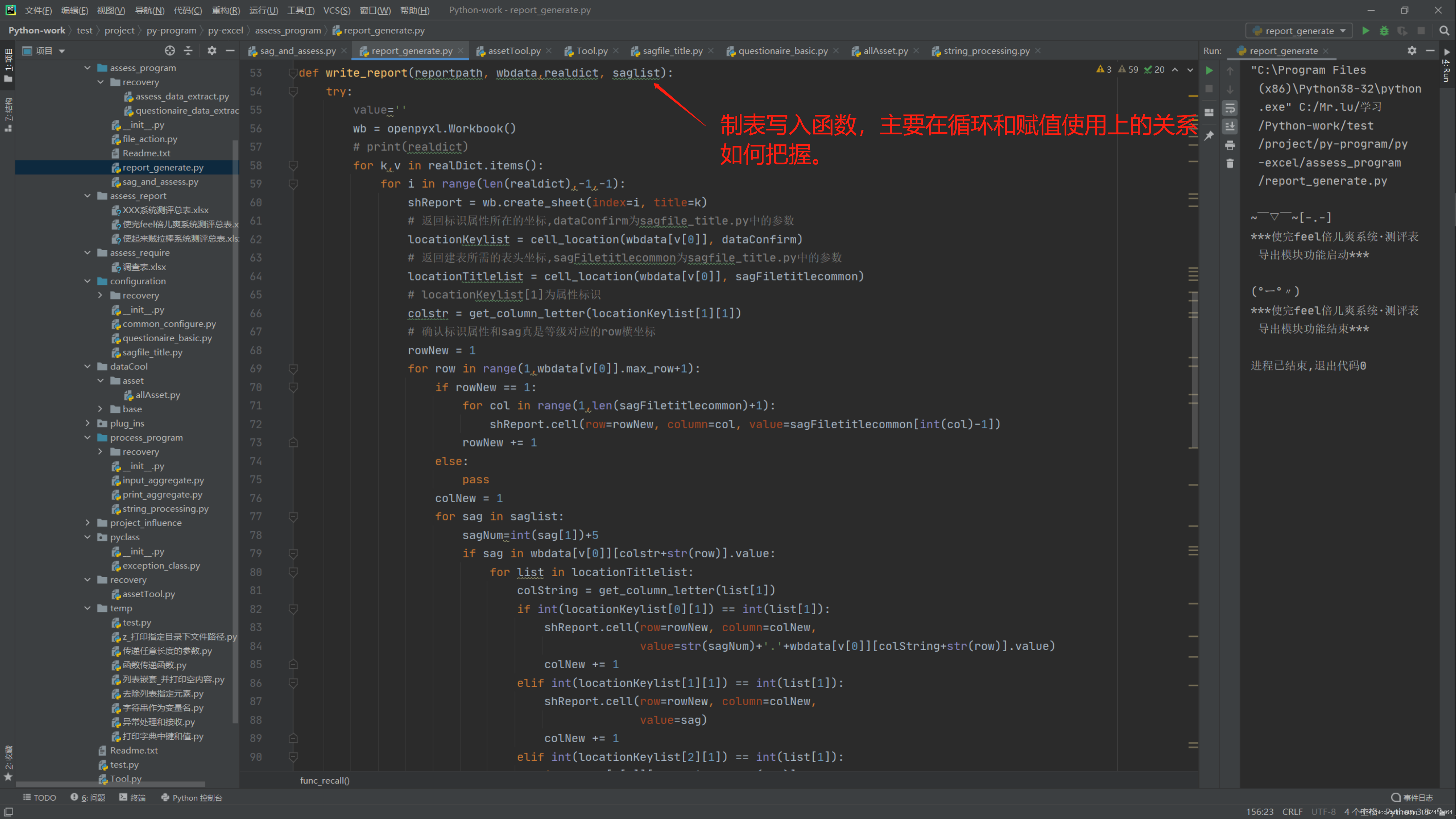Toggle the Z: 结构 tool window button
The height and width of the screenshot is (819, 1456).
(8, 114)
